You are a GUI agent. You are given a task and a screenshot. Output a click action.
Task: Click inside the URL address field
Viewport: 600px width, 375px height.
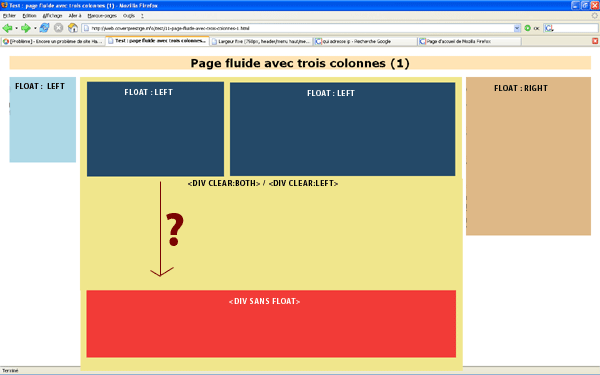pos(302,28)
